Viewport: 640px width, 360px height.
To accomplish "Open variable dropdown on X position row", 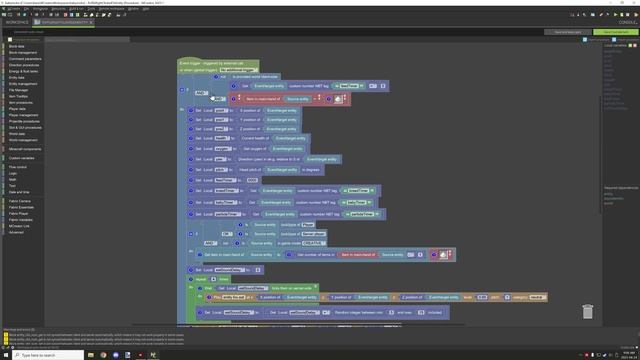I will pos(221,111).
